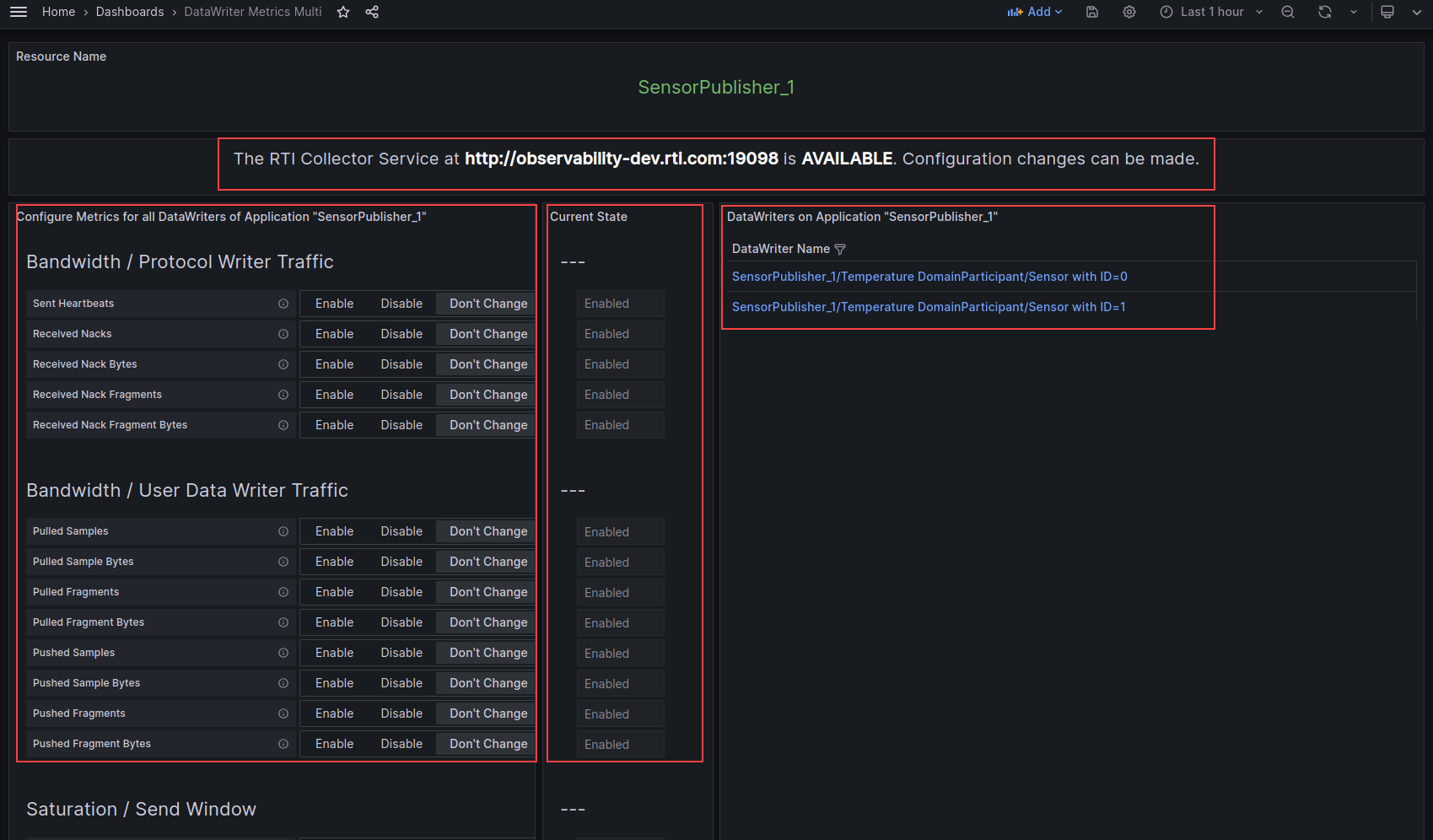Open the auto-refresh interval dropdown
1433x840 pixels.
1353,12
